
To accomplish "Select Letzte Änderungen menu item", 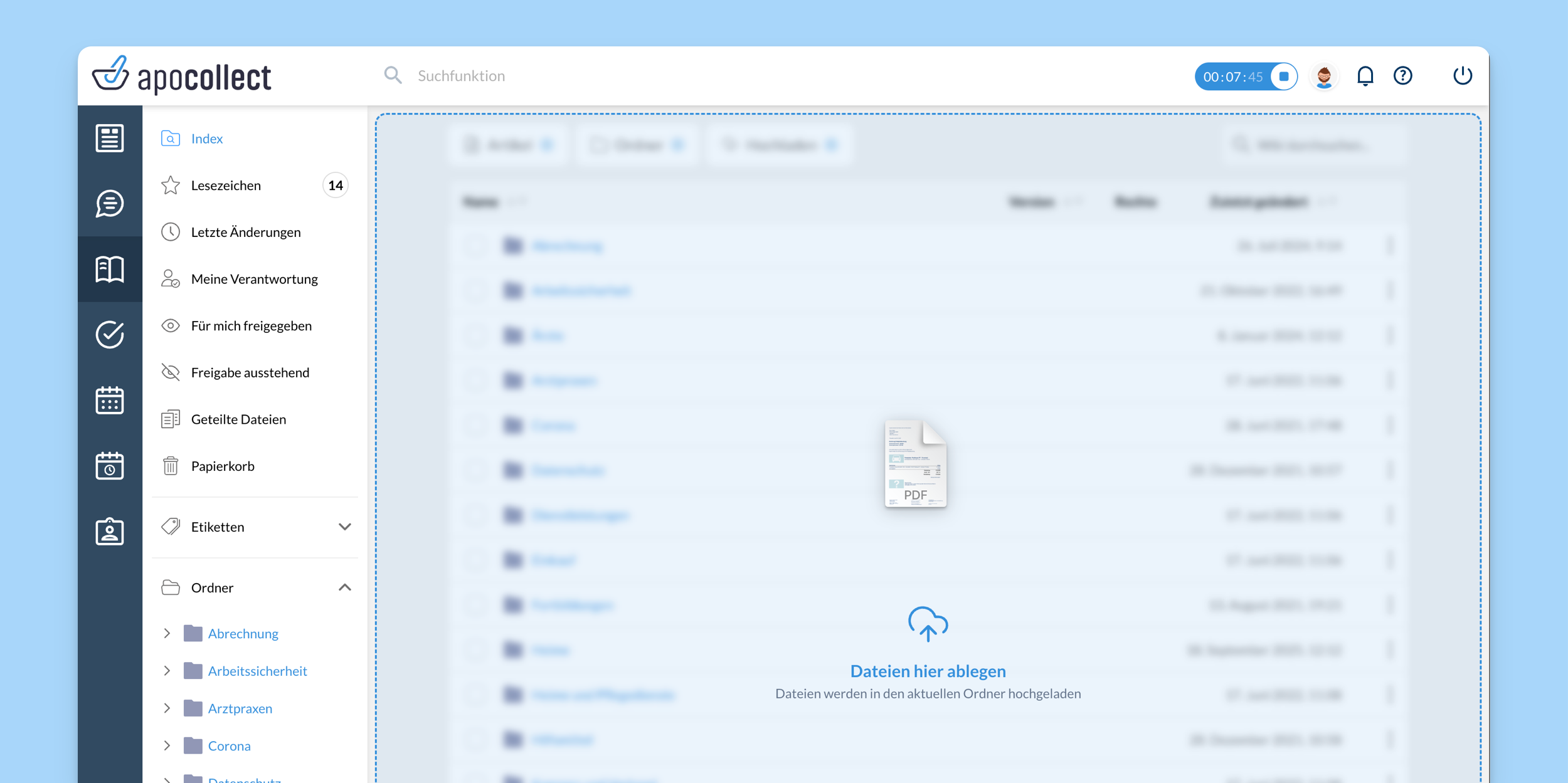I will pyautogui.click(x=245, y=232).
